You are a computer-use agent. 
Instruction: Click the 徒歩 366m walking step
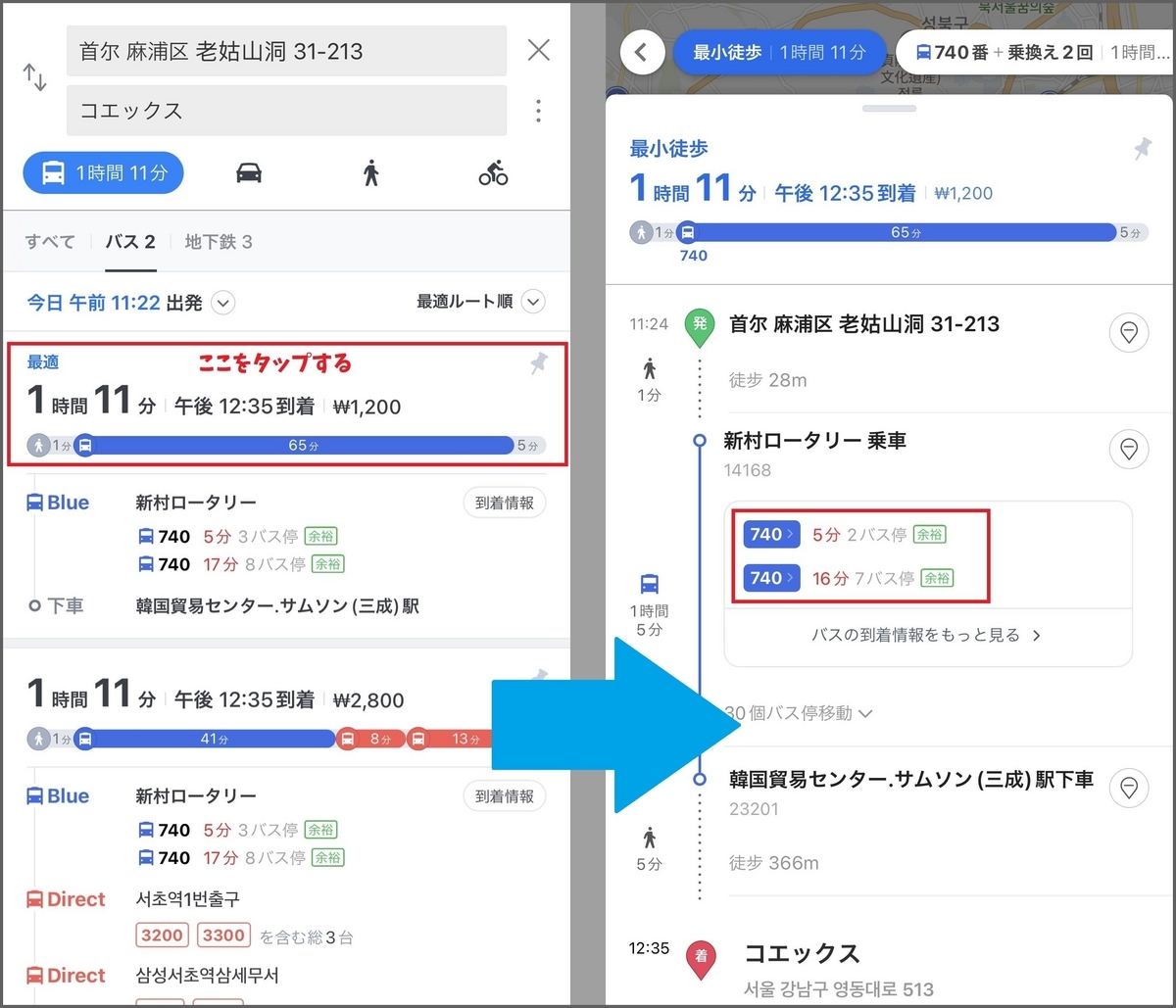click(774, 863)
